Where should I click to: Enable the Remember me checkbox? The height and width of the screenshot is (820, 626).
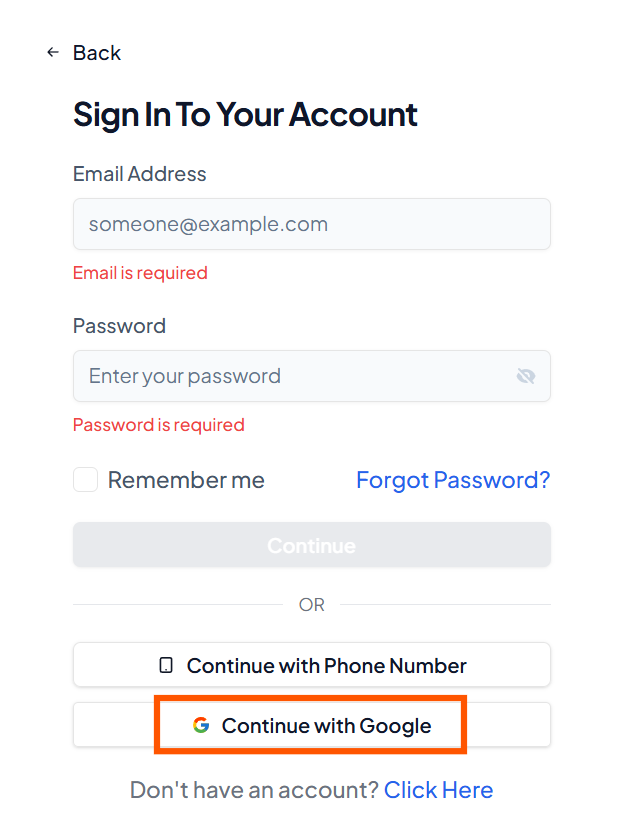[86, 480]
